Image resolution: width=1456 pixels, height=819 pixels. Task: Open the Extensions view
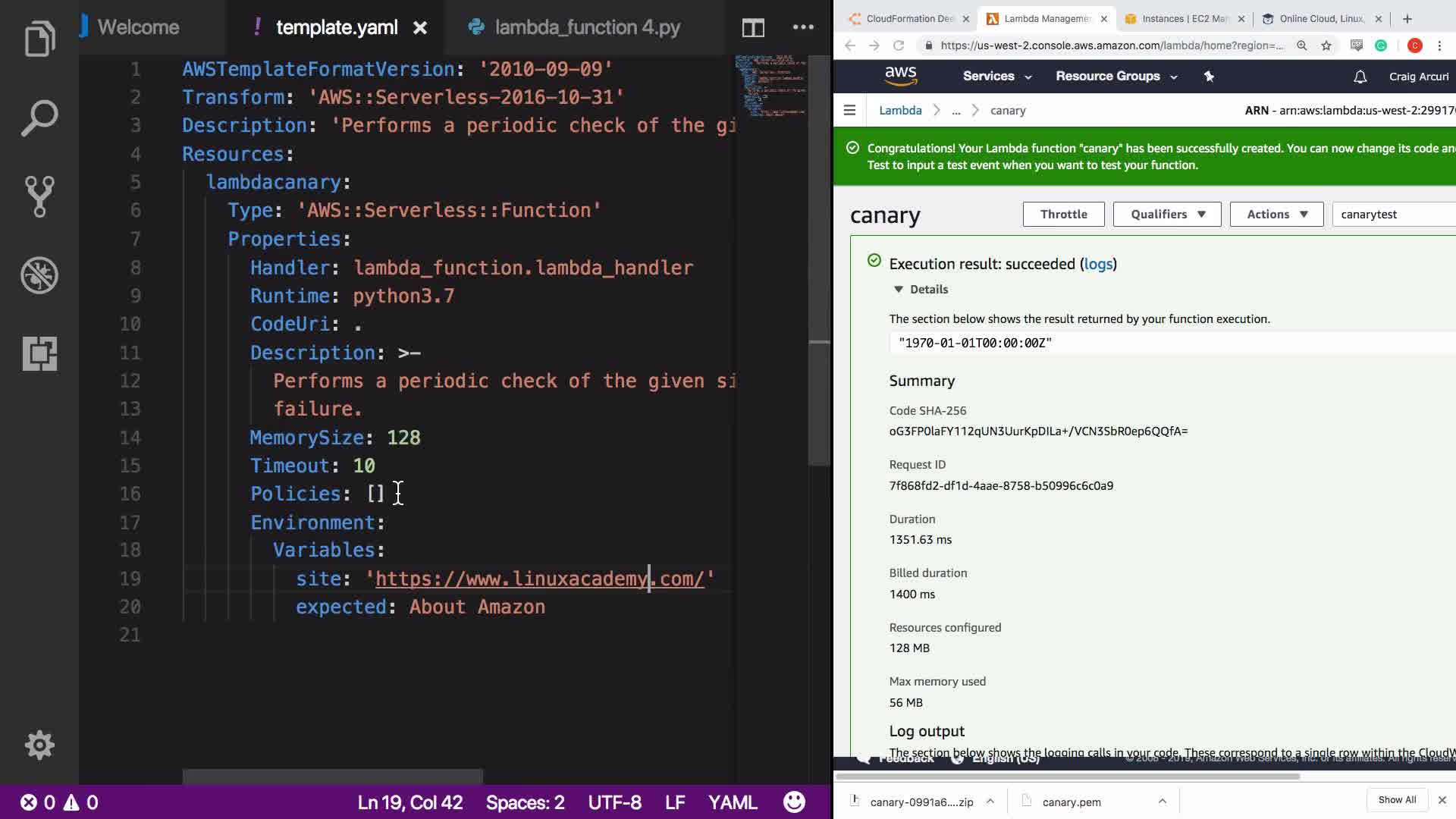(39, 353)
